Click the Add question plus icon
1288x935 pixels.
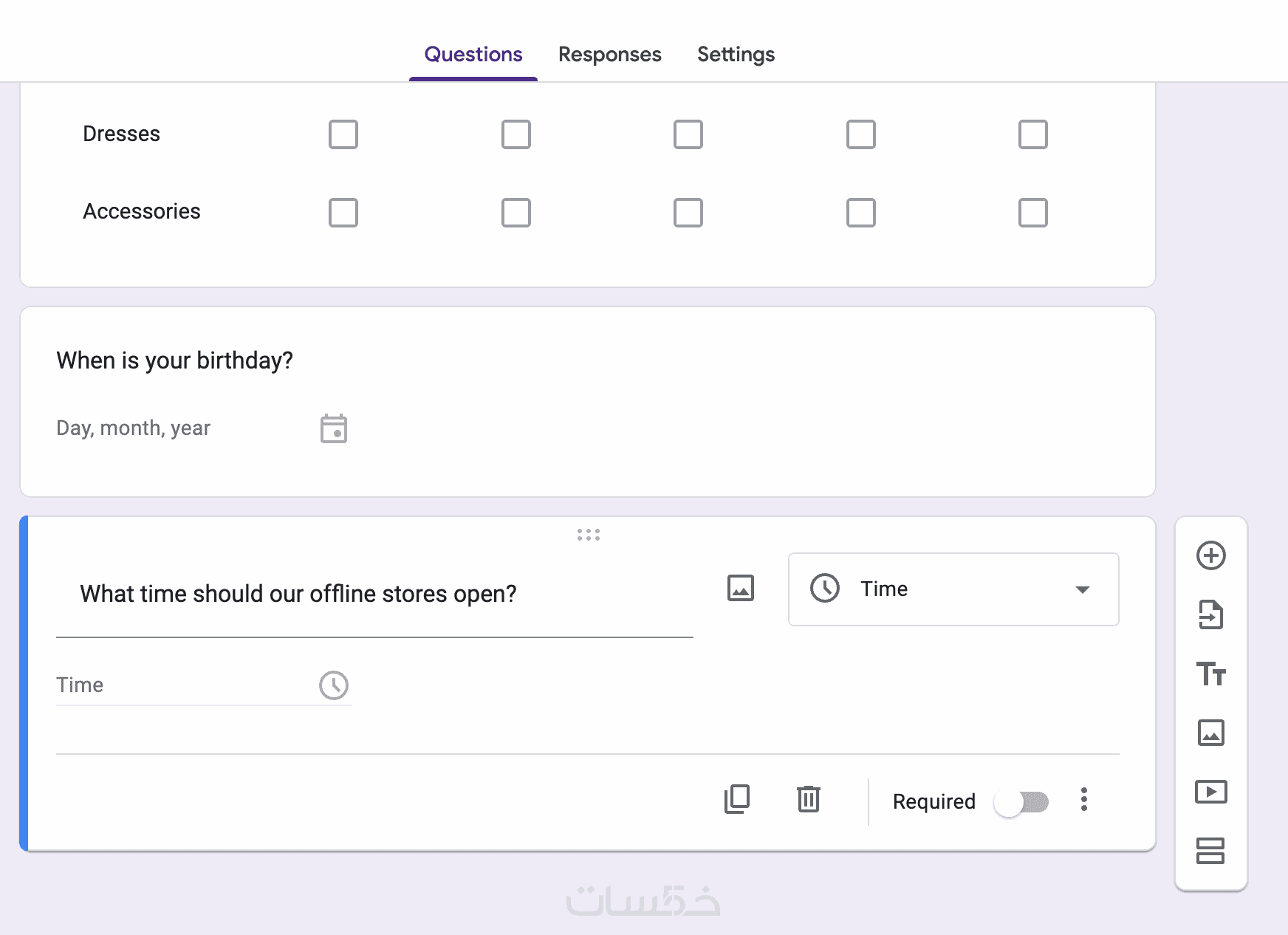point(1210,555)
